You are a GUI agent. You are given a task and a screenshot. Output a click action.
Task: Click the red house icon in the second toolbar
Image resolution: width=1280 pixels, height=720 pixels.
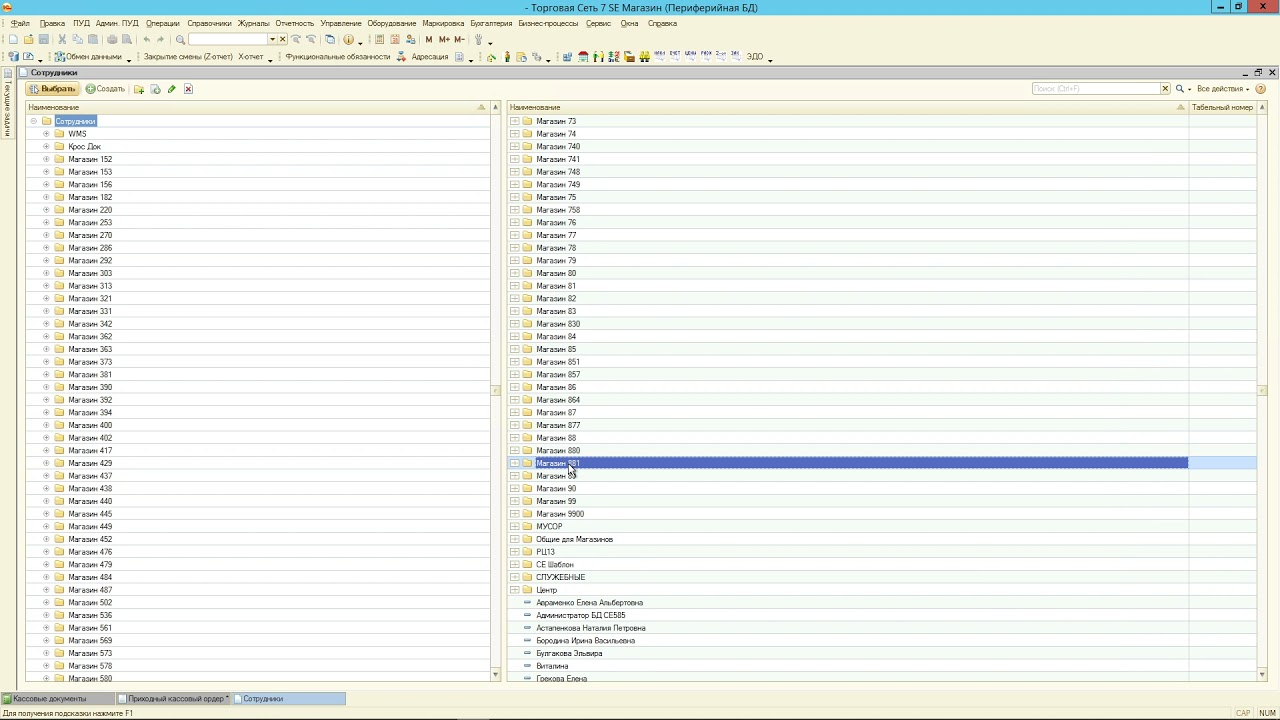pos(583,57)
